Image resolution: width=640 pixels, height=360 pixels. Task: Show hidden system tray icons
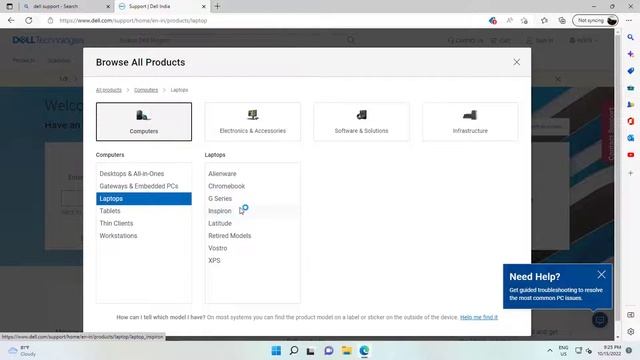tap(550, 351)
